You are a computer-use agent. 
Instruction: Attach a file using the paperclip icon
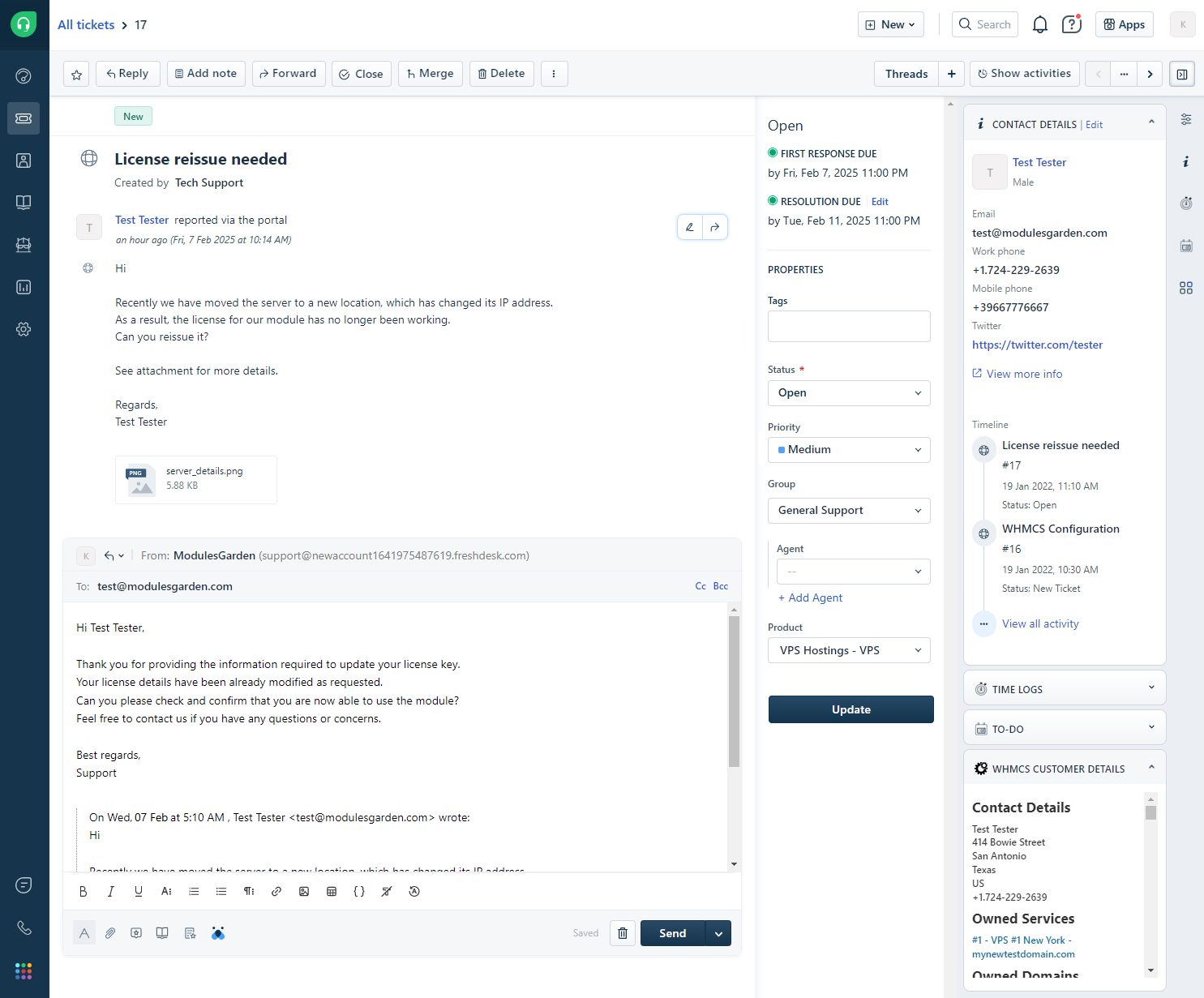[x=110, y=932]
